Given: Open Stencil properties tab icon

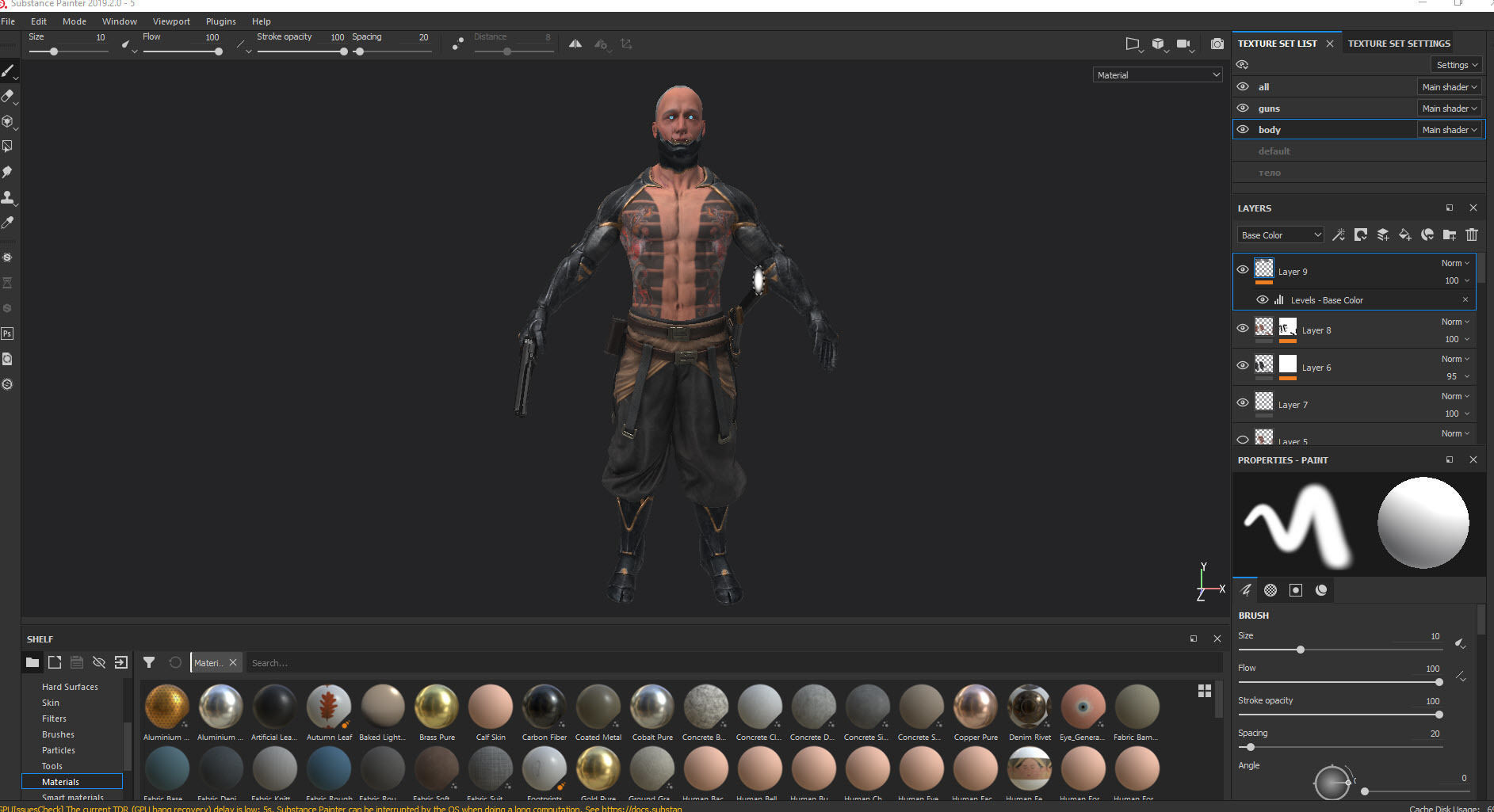Looking at the screenshot, I should click(1296, 590).
